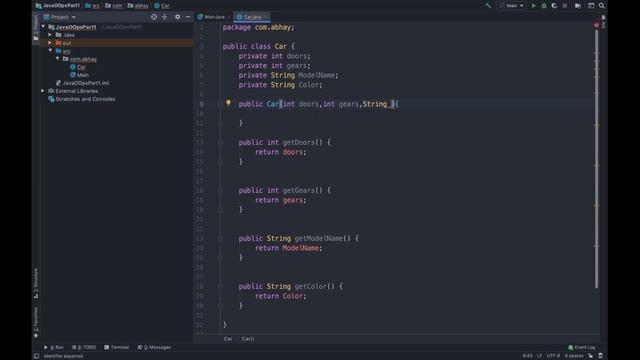
Task: Open the TODO tool window tab
Action: coord(84,347)
